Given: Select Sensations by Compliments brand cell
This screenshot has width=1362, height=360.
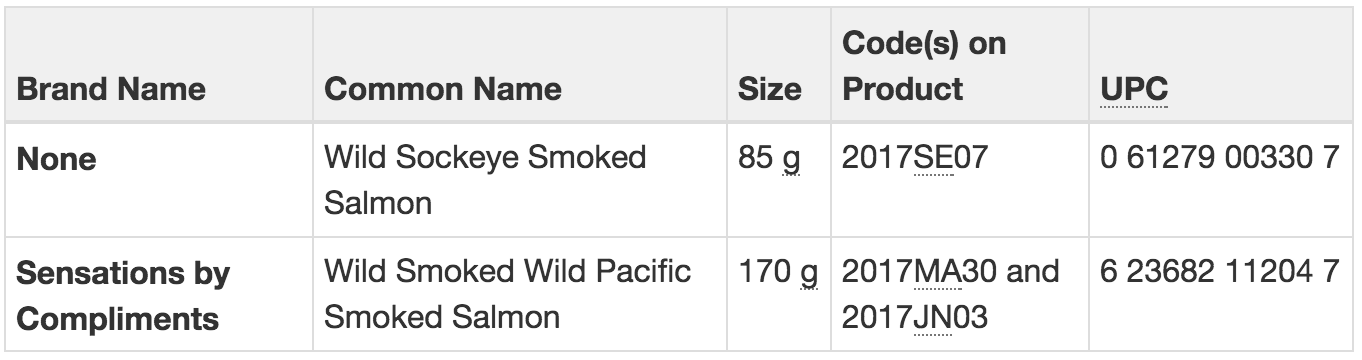Looking at the screenshot, I should tap(123, 295).
